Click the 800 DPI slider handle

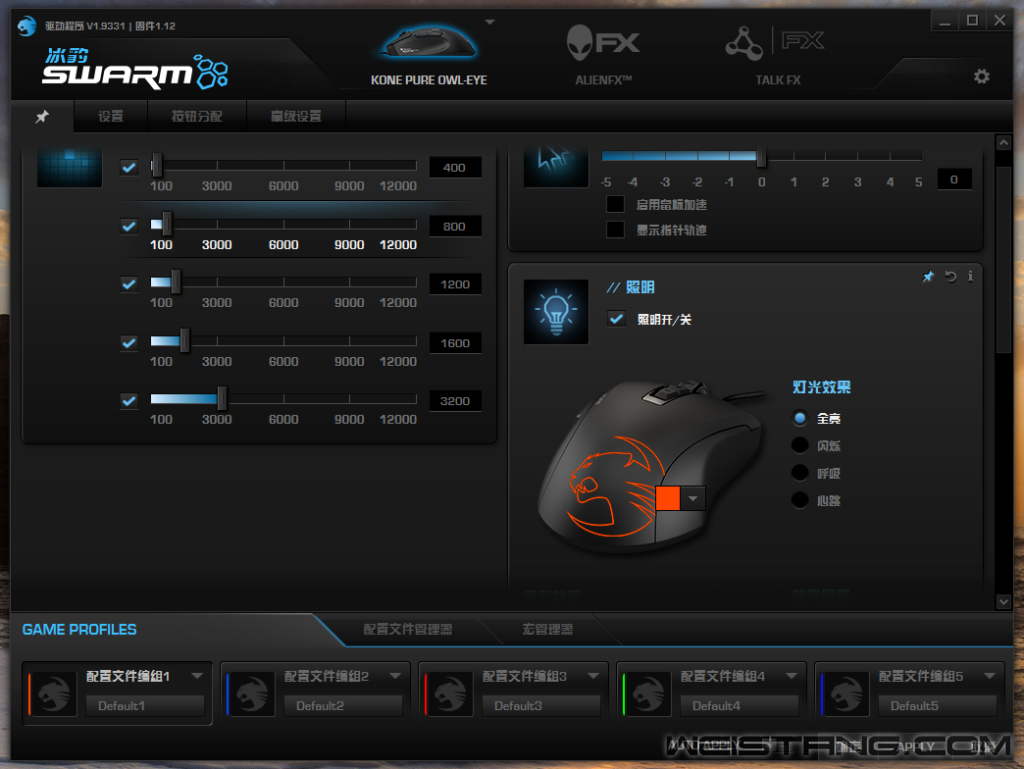pos(167,225)
